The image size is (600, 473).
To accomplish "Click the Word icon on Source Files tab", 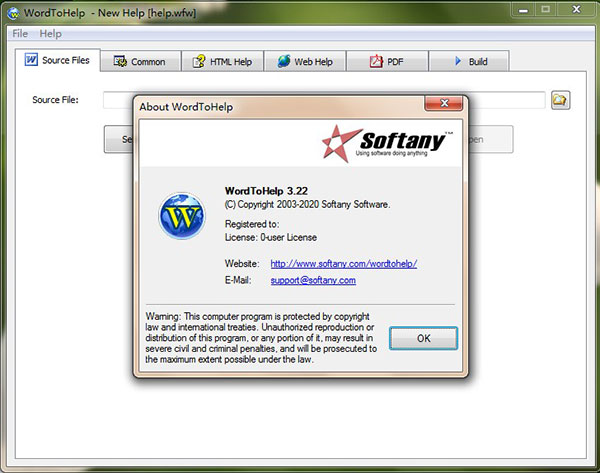I will pyautogui.click(x=31, y=60).
